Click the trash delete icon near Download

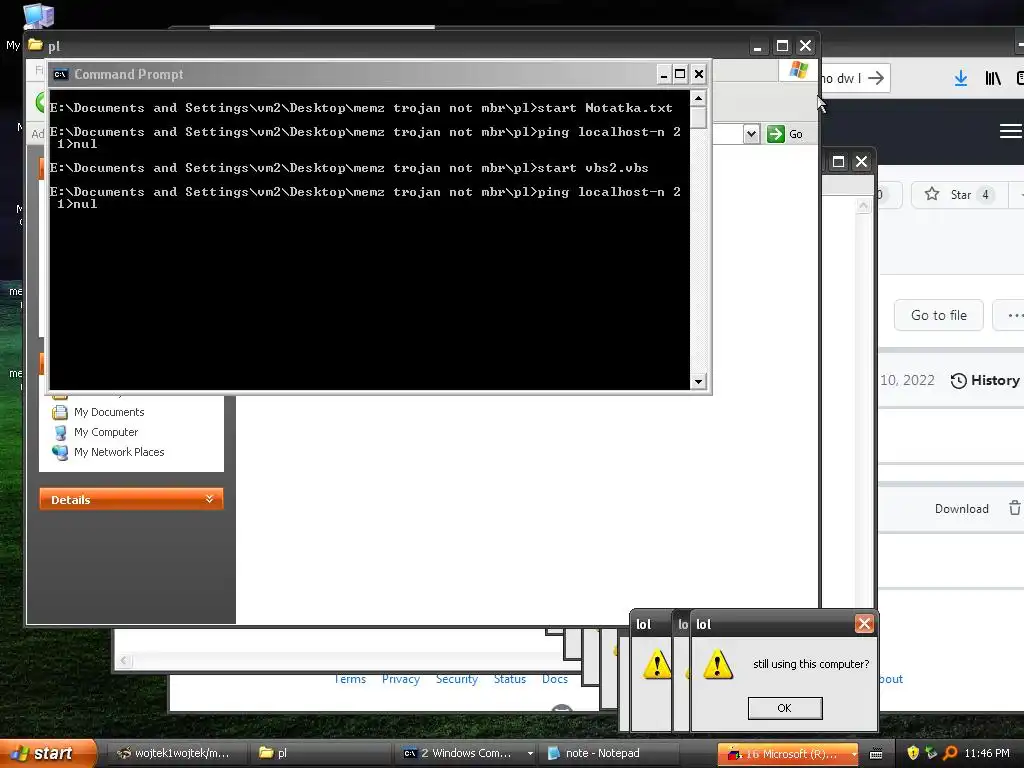point(1014,508)
